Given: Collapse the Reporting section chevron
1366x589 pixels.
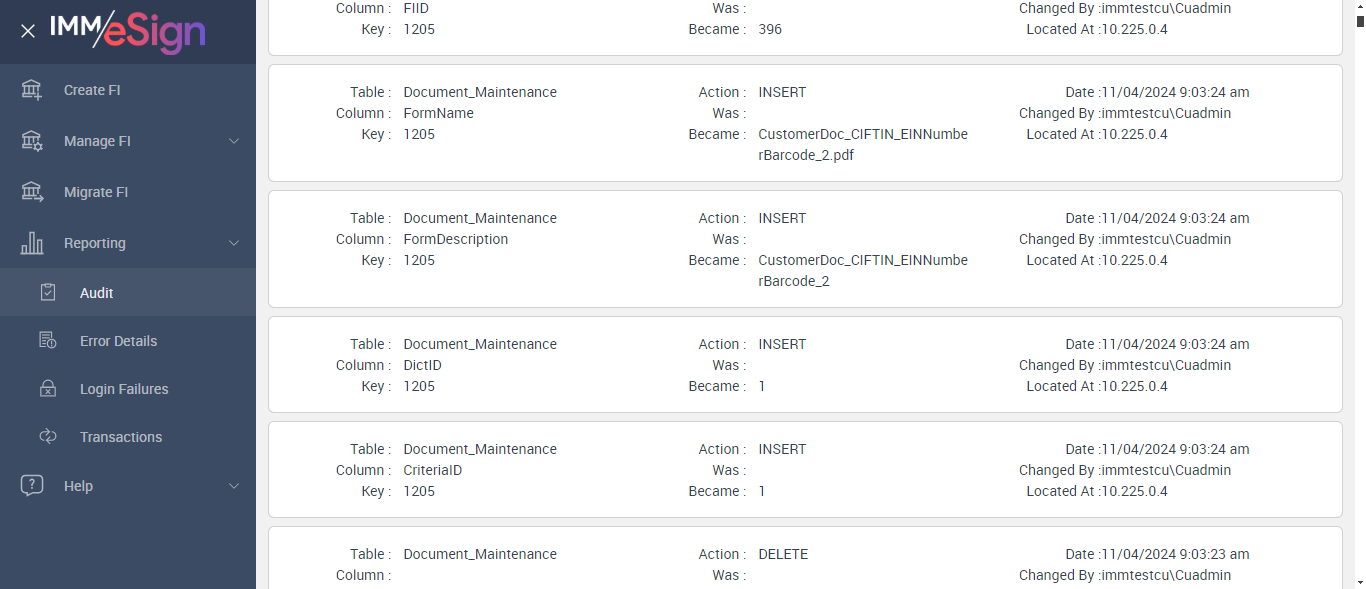Looking at the screenshot, I should [x=234, y=243].
